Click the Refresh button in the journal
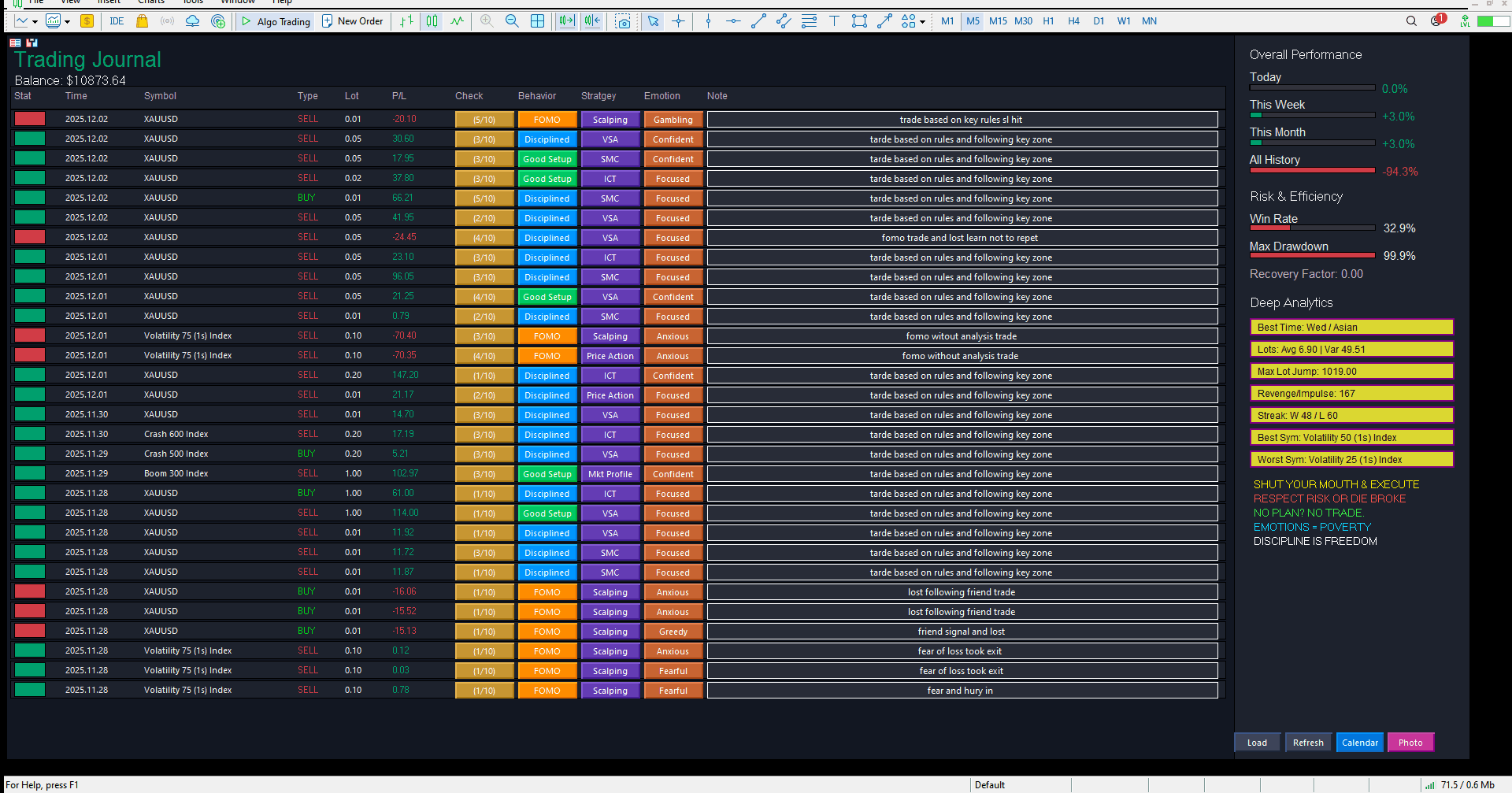 tap(1307, 742)
